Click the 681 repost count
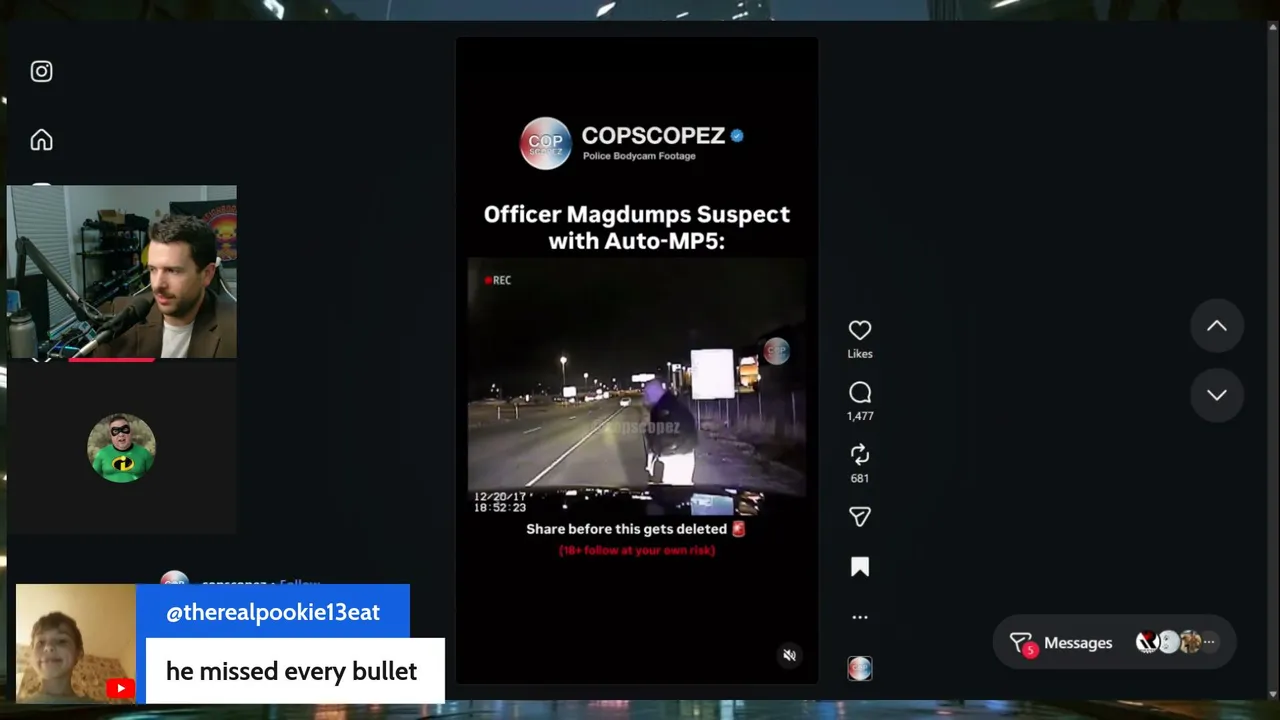The height and width of the screenshot is (720, 1280). coord(860,478)
